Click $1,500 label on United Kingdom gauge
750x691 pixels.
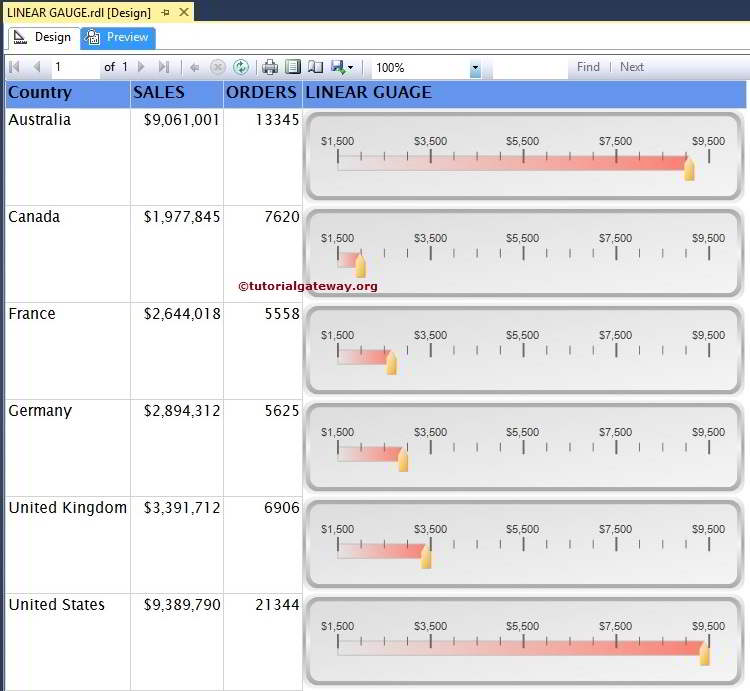click(x=338, y=529)
